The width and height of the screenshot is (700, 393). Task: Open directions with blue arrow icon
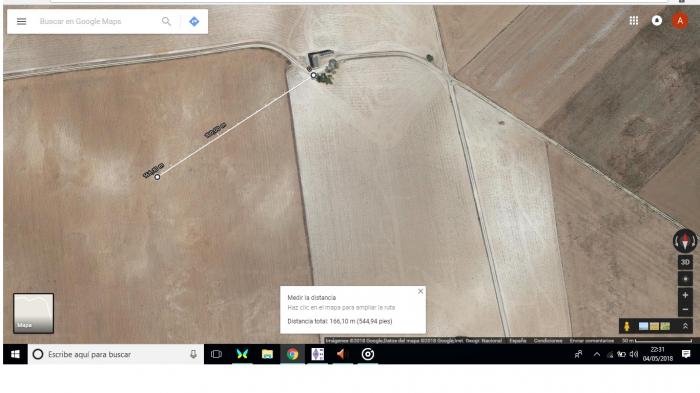[x=194, y=21]
